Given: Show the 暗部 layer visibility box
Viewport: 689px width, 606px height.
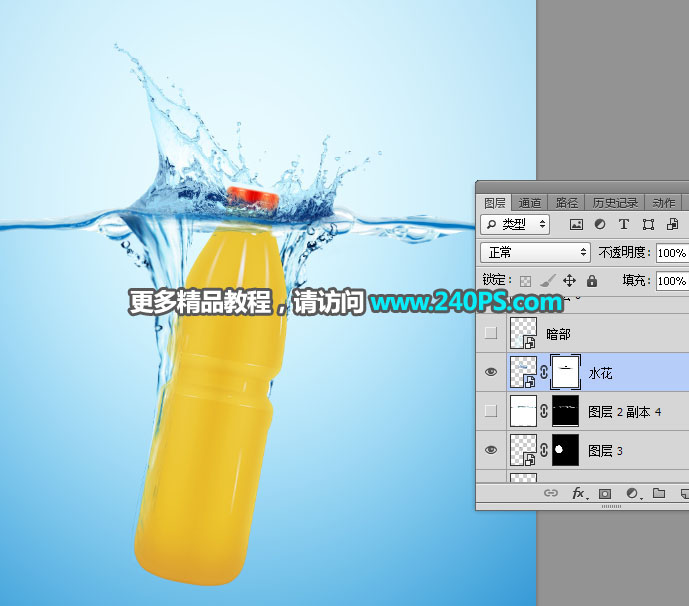Looking at the screenshot, I should 491,333.
